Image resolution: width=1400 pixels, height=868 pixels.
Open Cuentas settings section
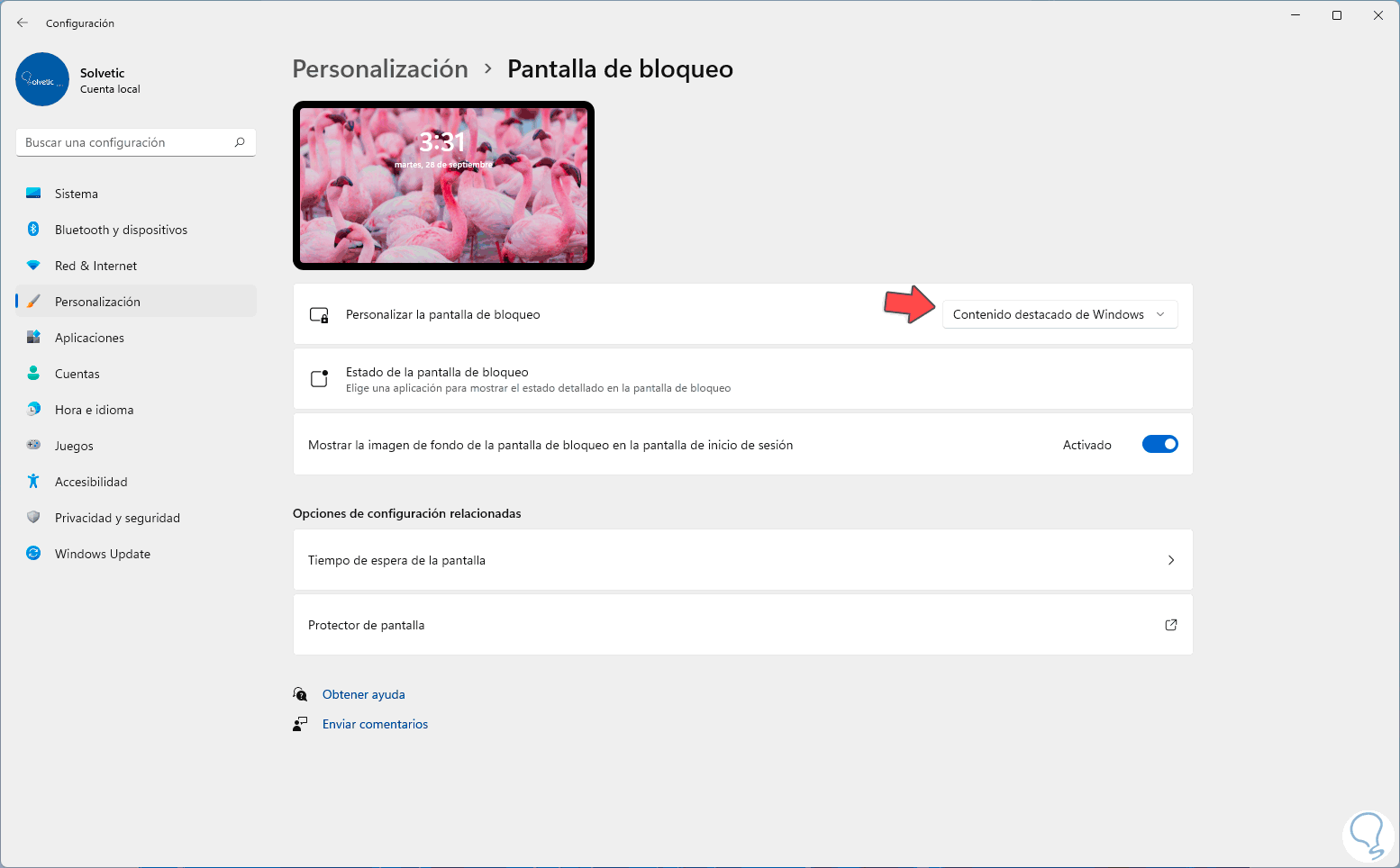click(x=136, y=374)
